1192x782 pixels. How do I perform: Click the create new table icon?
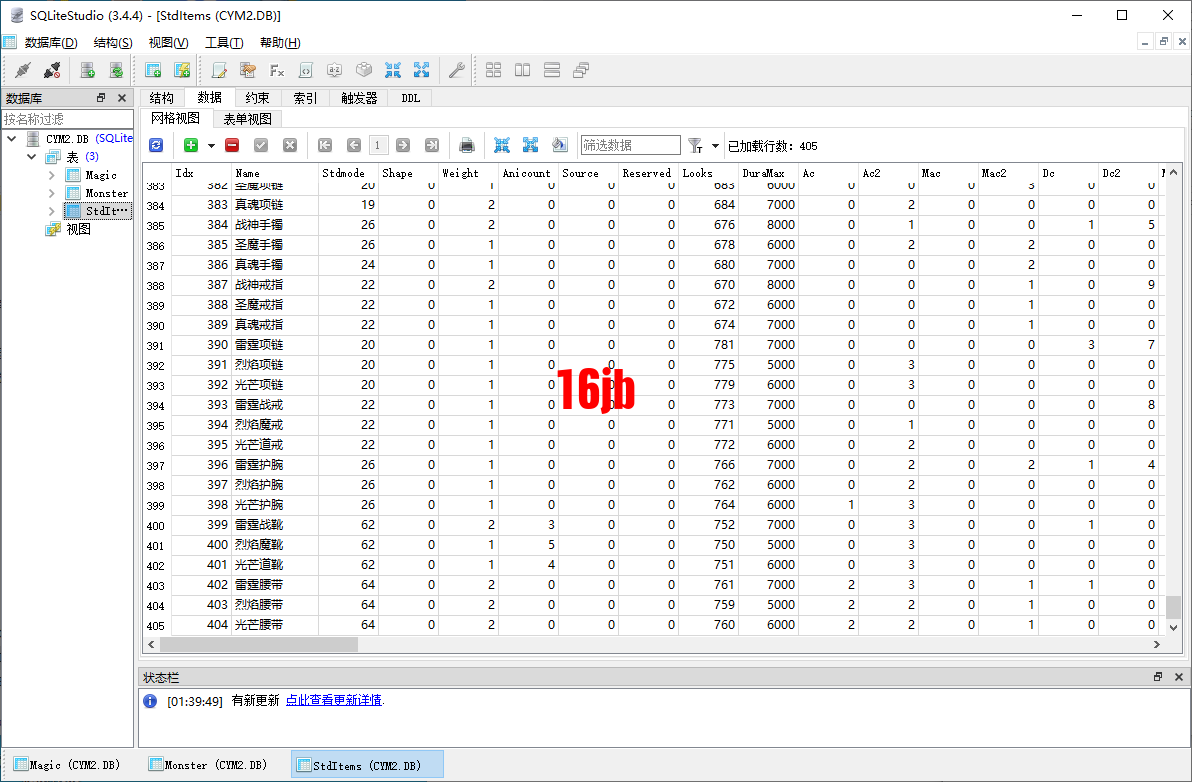tap(153, 70)
